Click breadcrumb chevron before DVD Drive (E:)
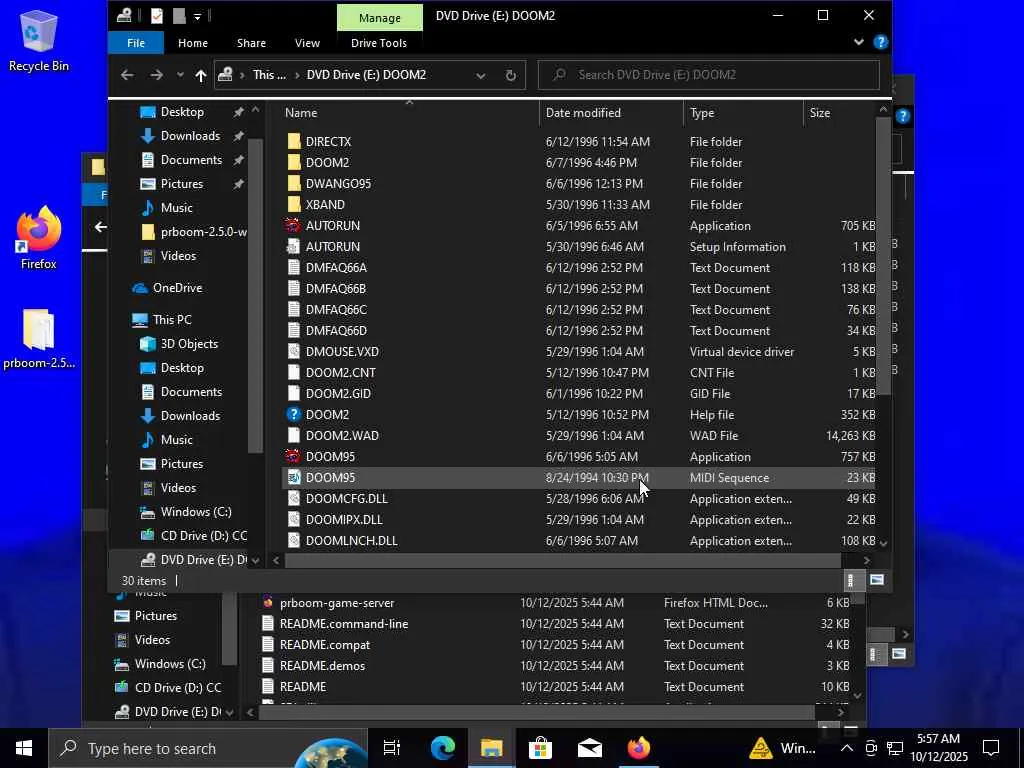 pos(298,75)
